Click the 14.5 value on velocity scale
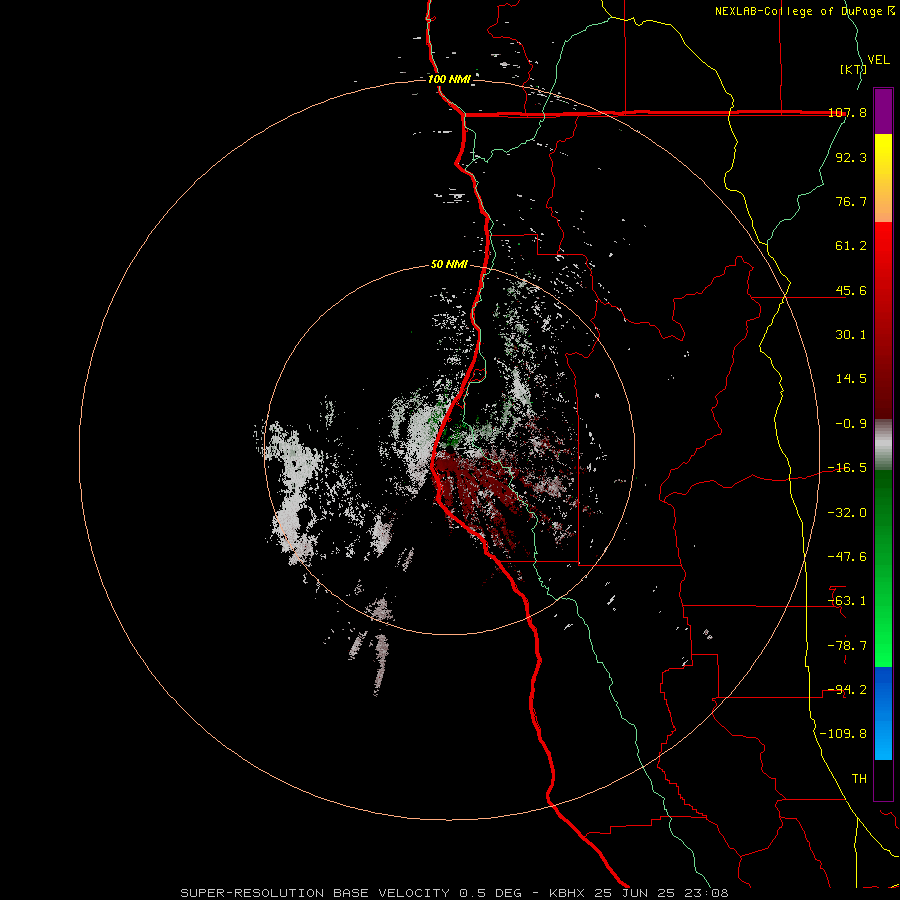Image resolution: width=900 pixels, height=900 pixels. click(x=851, y=379)
